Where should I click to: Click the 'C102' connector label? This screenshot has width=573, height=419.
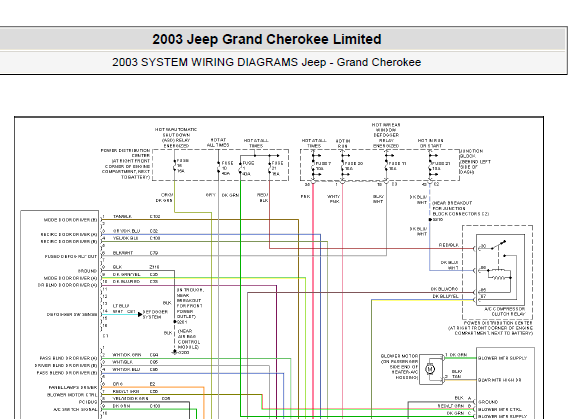155,217
